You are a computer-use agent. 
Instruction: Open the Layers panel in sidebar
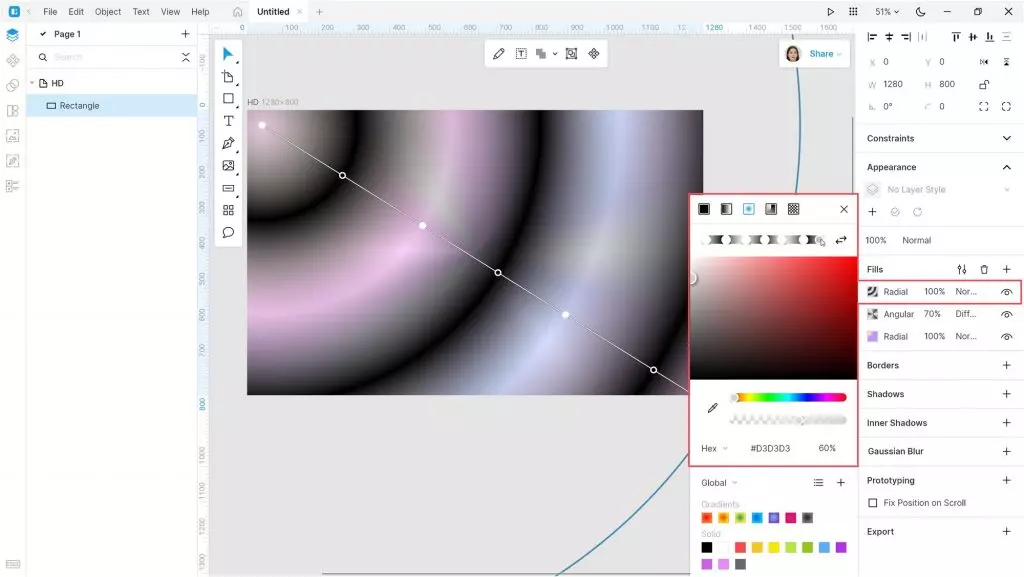pyautogui.click(x=12, y=35)
